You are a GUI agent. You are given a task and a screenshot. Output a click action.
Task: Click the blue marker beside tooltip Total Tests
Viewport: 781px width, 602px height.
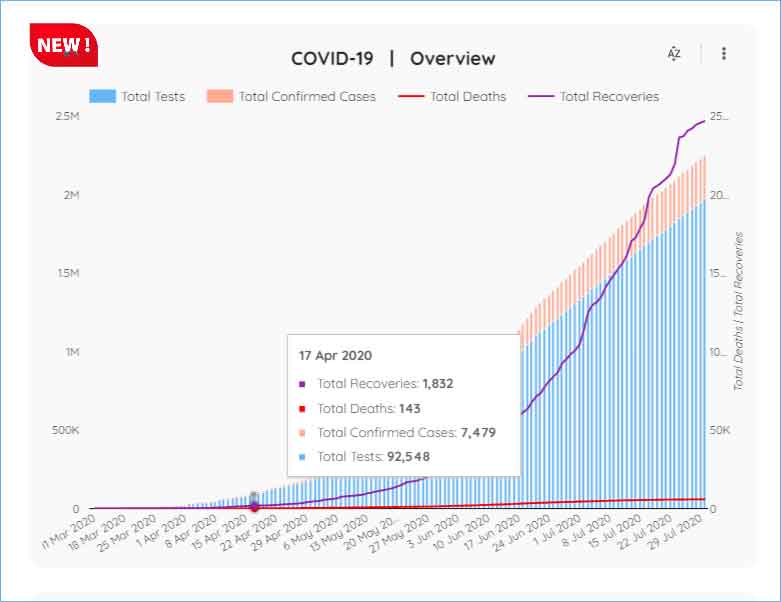[303, 457]
